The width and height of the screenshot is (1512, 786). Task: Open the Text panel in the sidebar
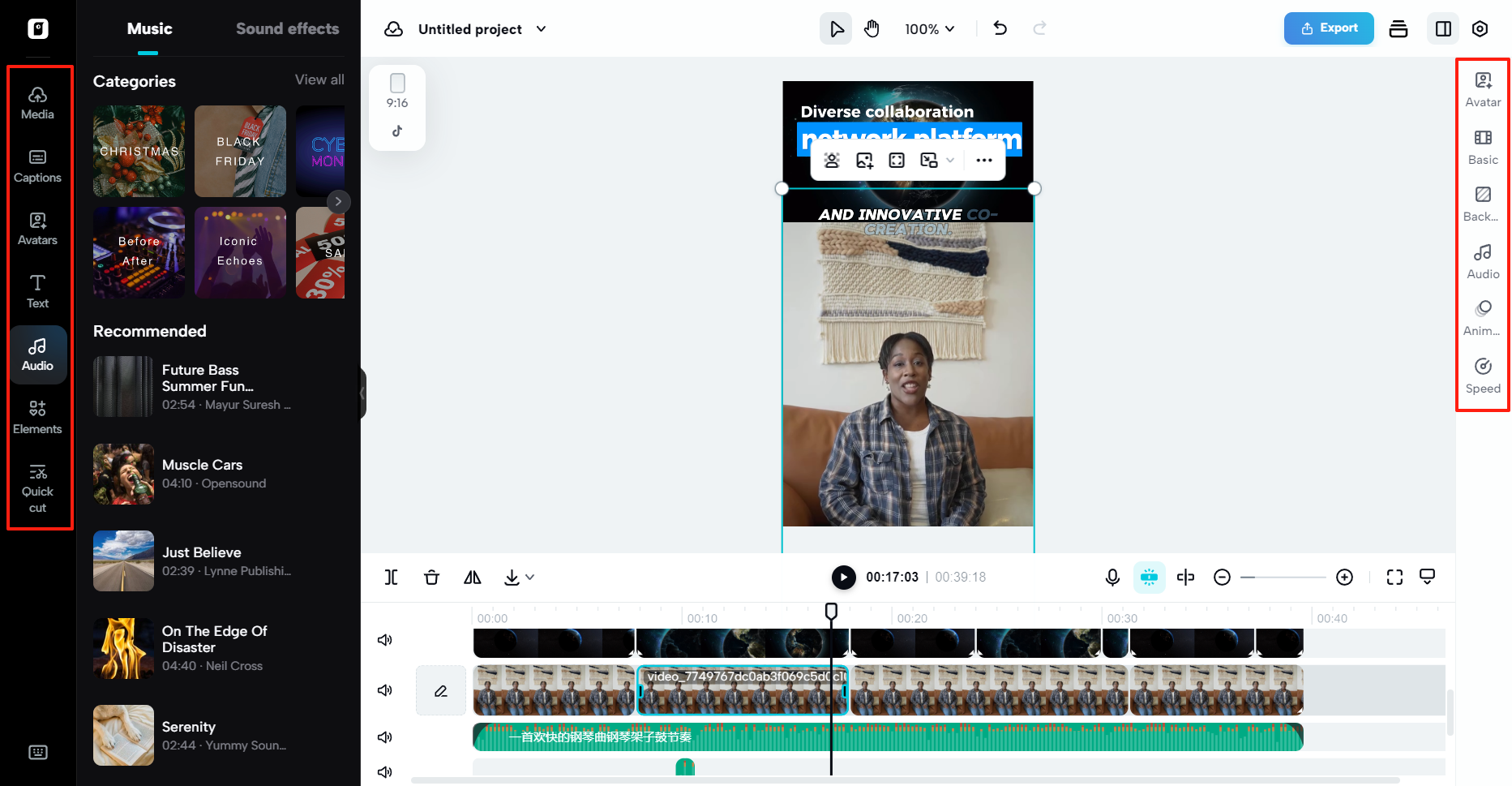pos(37,291)
